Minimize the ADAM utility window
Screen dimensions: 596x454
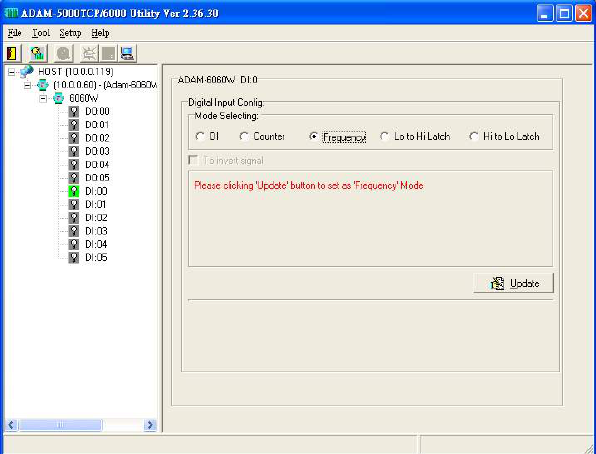(x=545, y=14)
